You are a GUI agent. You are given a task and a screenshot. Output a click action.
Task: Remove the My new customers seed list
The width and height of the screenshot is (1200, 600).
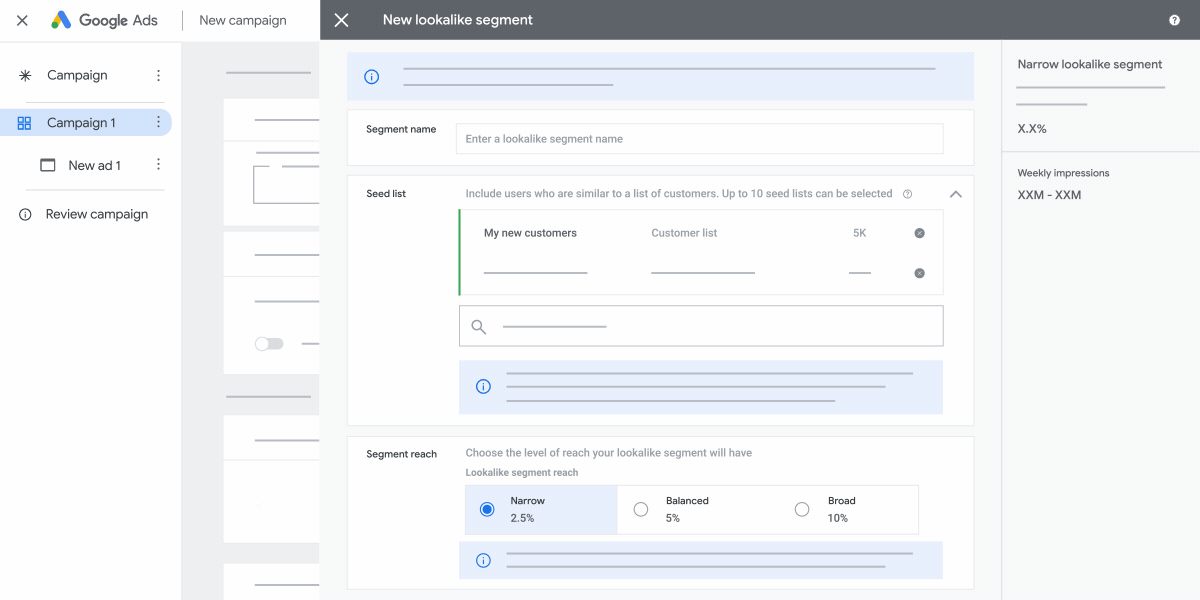pos(919,232)
